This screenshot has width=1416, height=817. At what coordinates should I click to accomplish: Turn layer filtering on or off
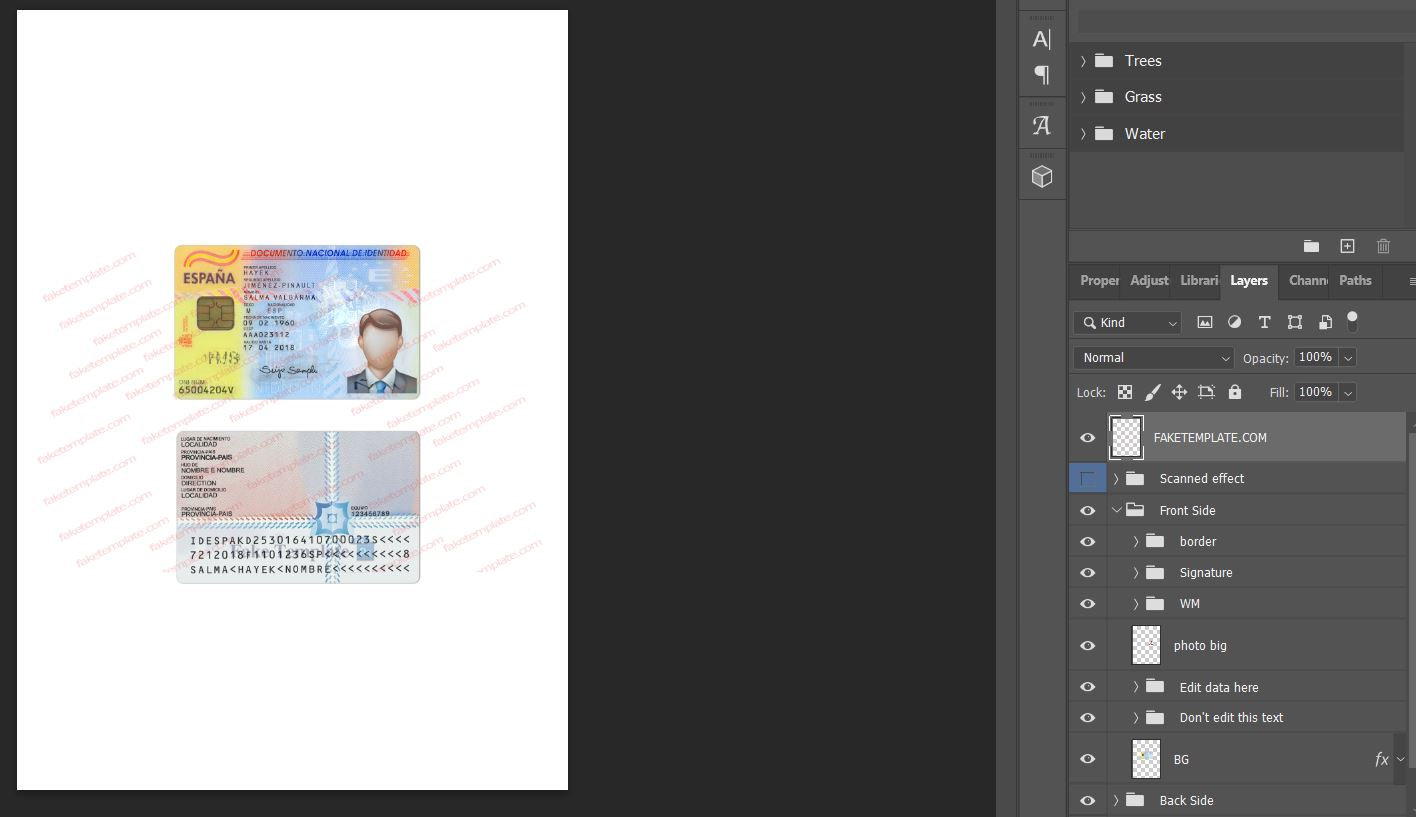tap(1352, 321)
